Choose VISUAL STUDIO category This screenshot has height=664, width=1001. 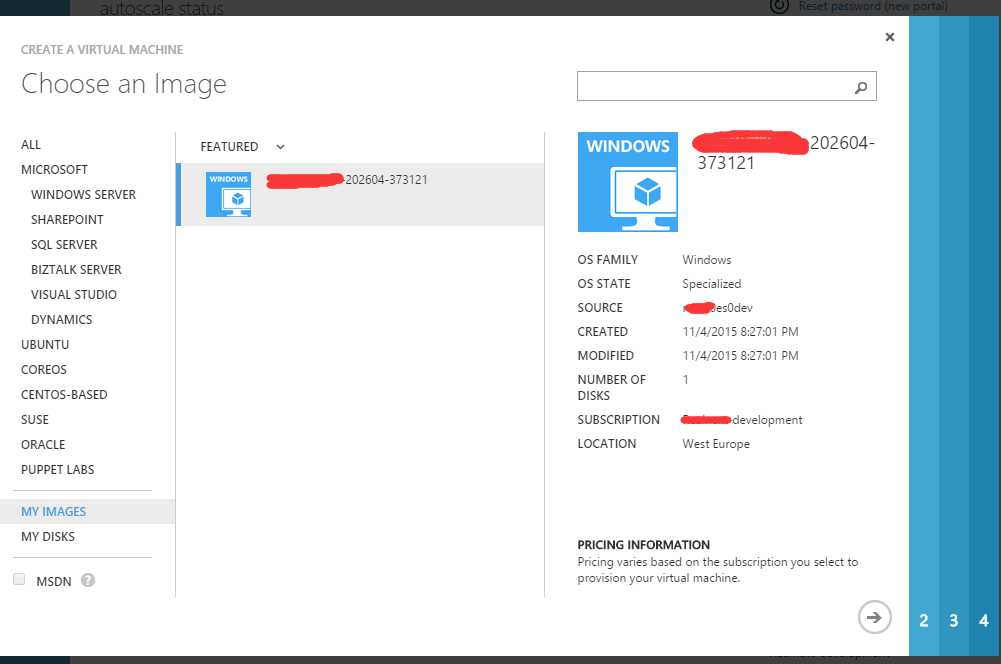tap(73, 294)
